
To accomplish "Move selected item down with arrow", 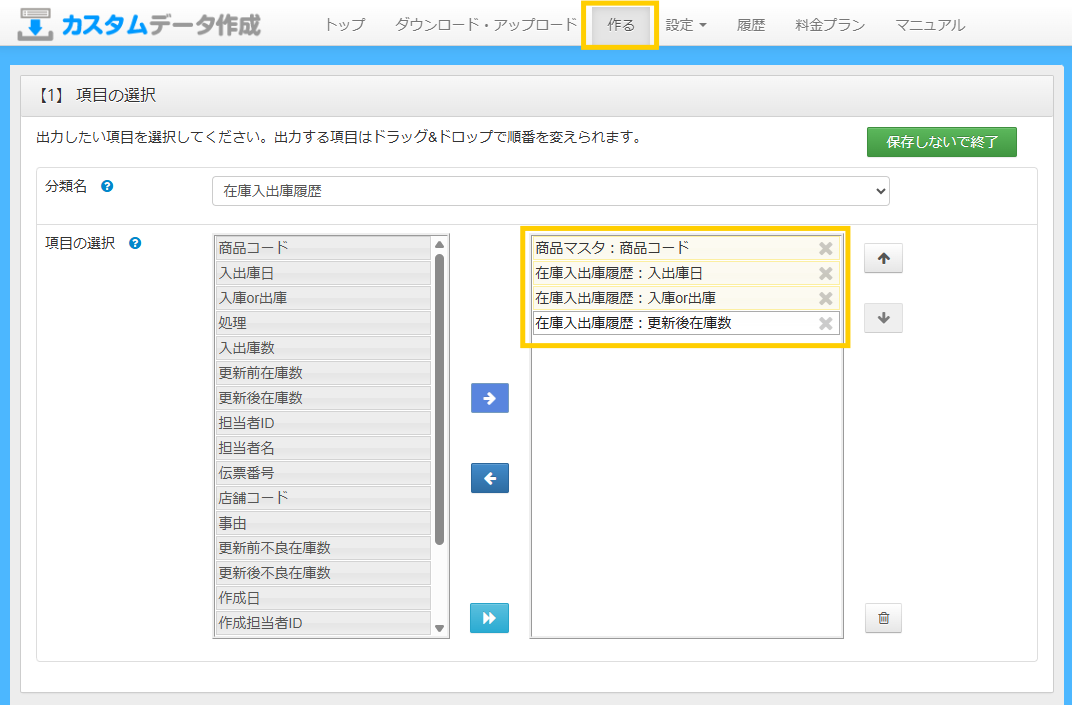I will click(x=883, y=318).
